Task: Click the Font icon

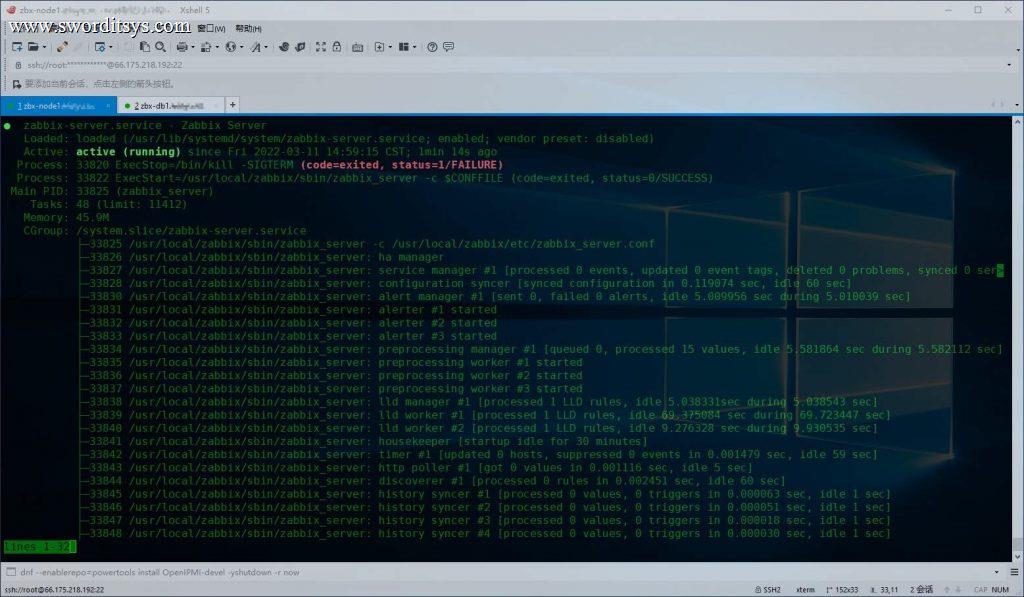Action: pos(255,47)
